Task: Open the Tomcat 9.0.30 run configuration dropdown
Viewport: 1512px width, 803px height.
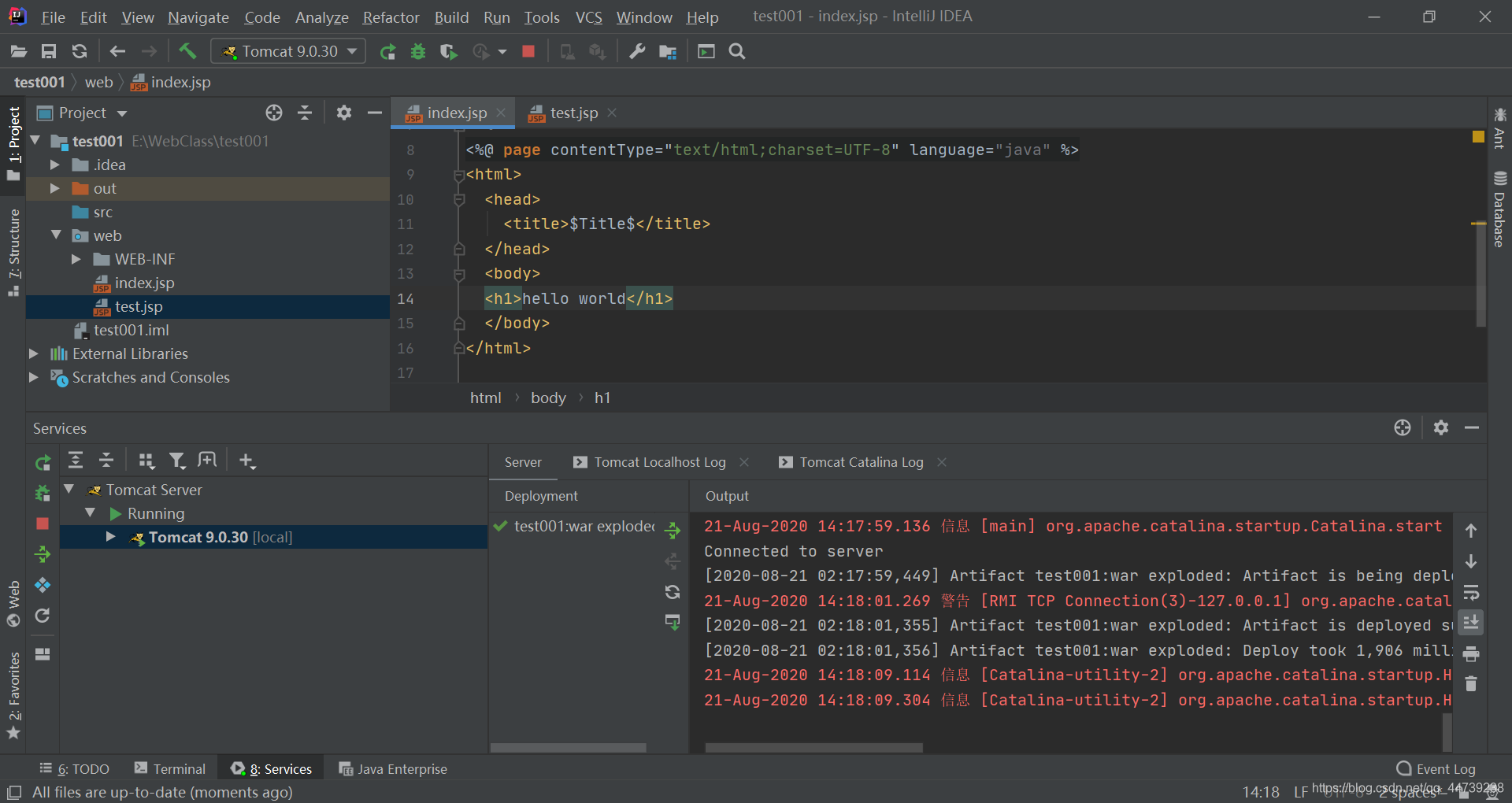Action: tap(288, 52)
